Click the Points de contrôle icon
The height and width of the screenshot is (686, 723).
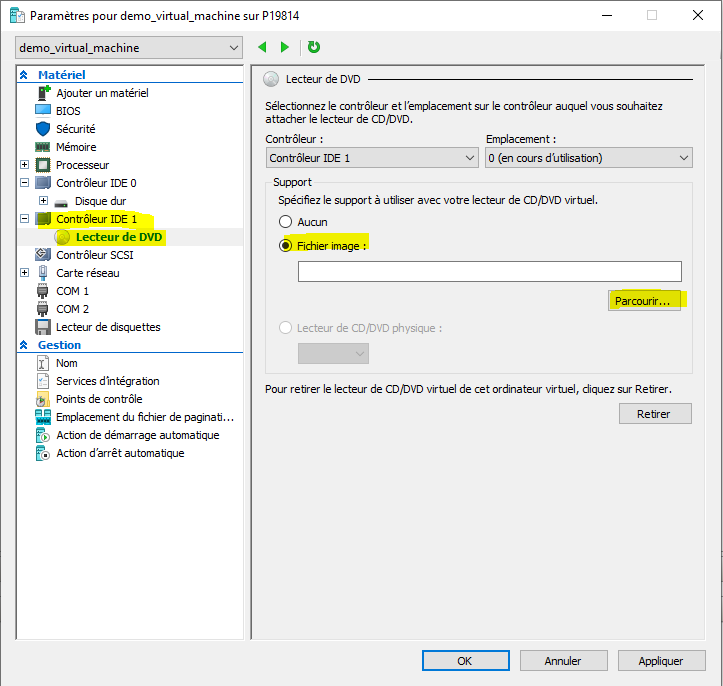pos(42,399)
